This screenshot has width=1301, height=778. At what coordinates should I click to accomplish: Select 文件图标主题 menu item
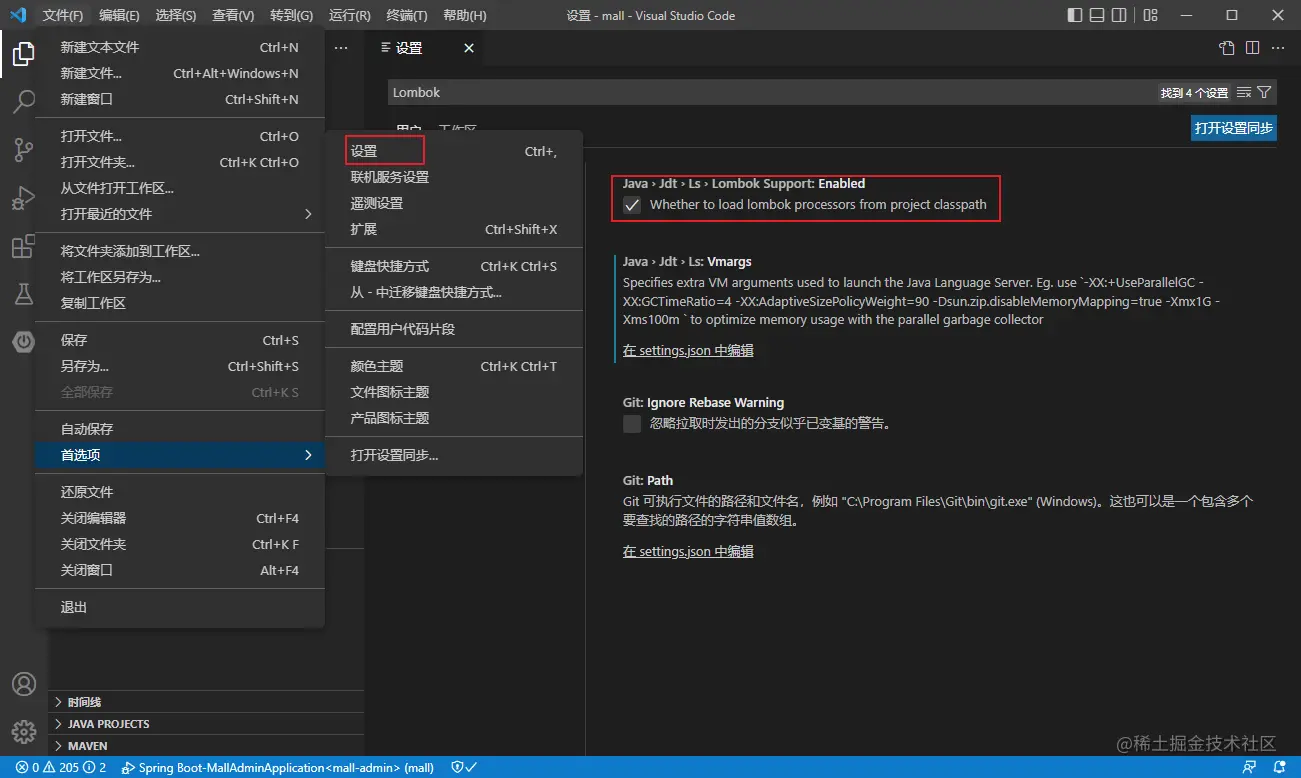click(x=454, y=392)
